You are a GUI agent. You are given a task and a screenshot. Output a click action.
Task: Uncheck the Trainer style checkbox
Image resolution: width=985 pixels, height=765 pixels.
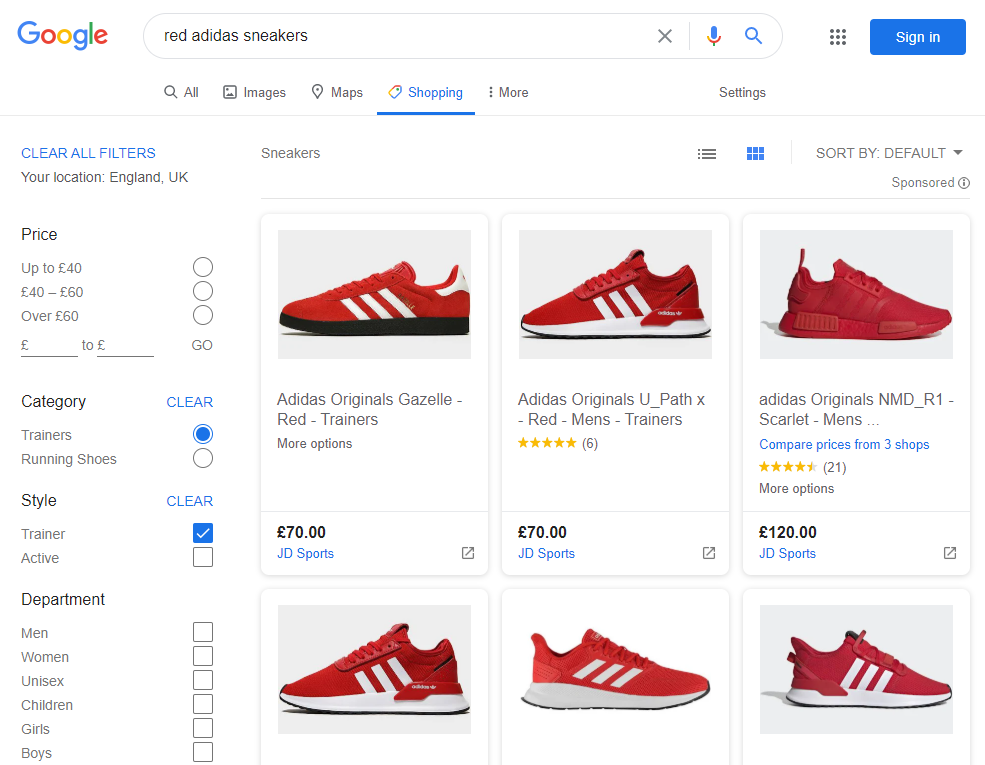[x=203, y=533]
